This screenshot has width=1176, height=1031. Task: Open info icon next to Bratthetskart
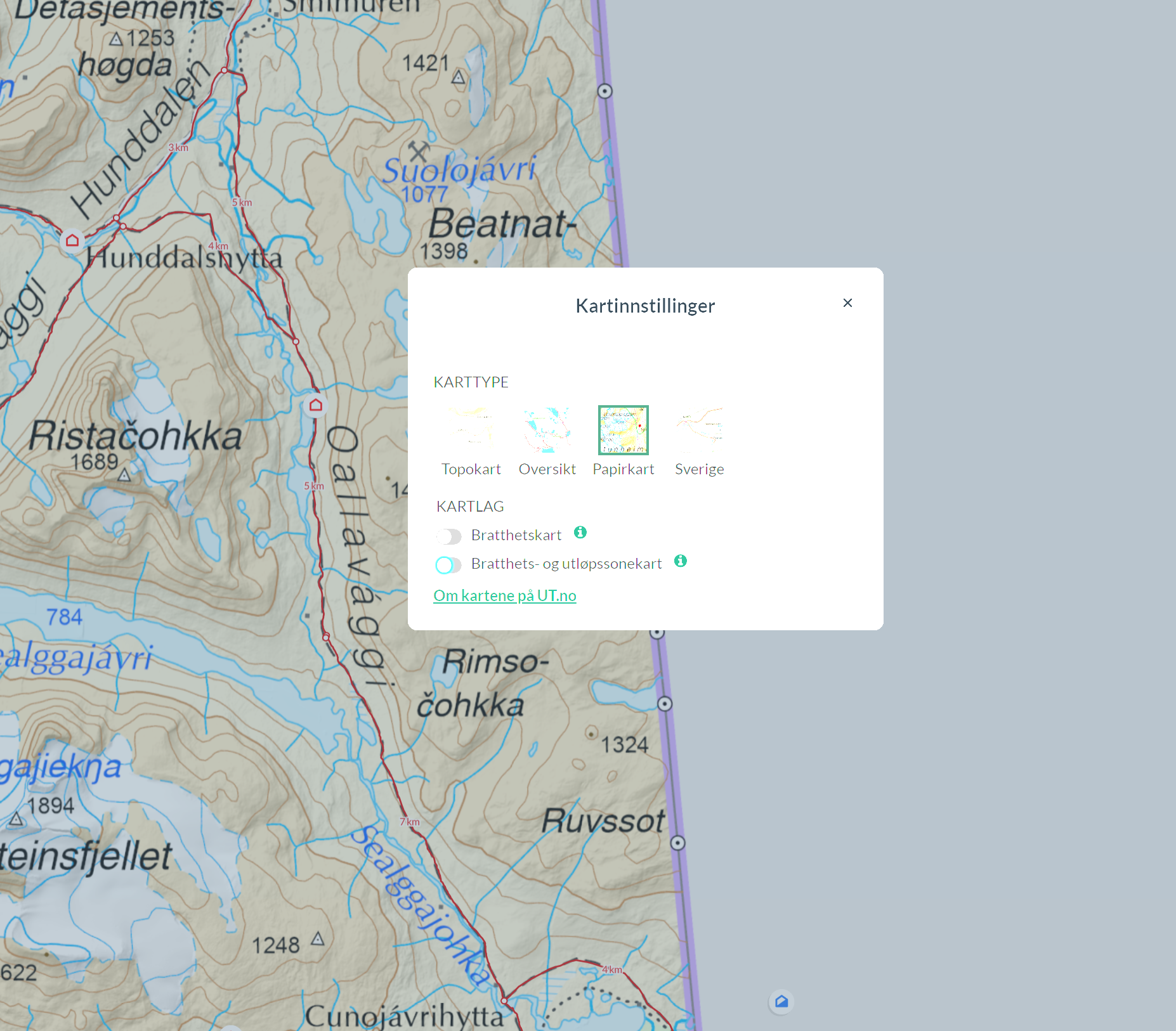click(x=580, y=533)
